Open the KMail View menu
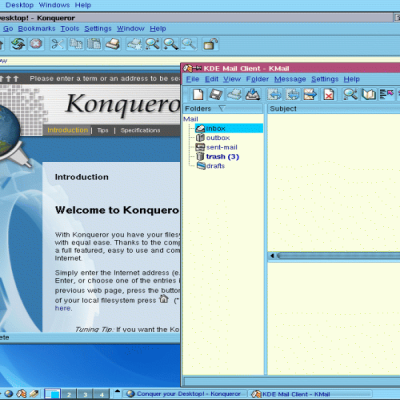The width and height of the screenshot is (400, 400). (x=232, y=79)
